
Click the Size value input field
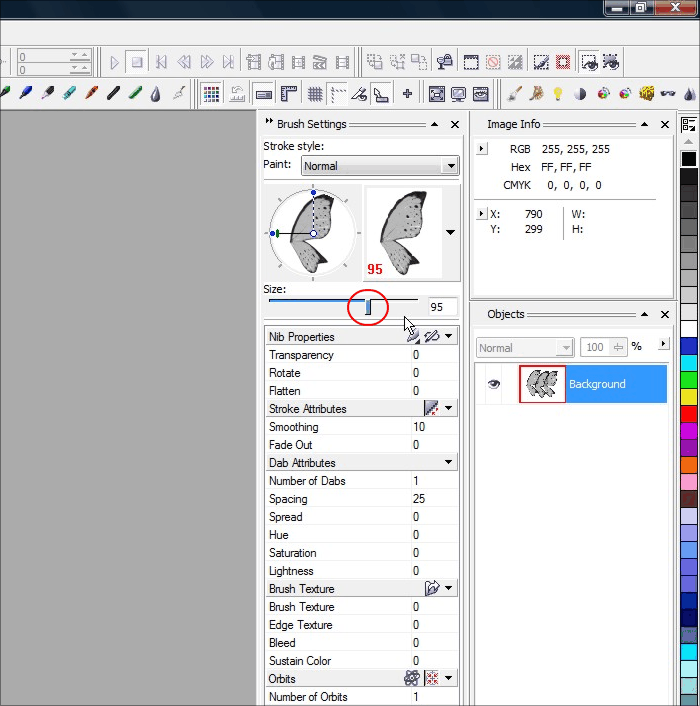442,307
